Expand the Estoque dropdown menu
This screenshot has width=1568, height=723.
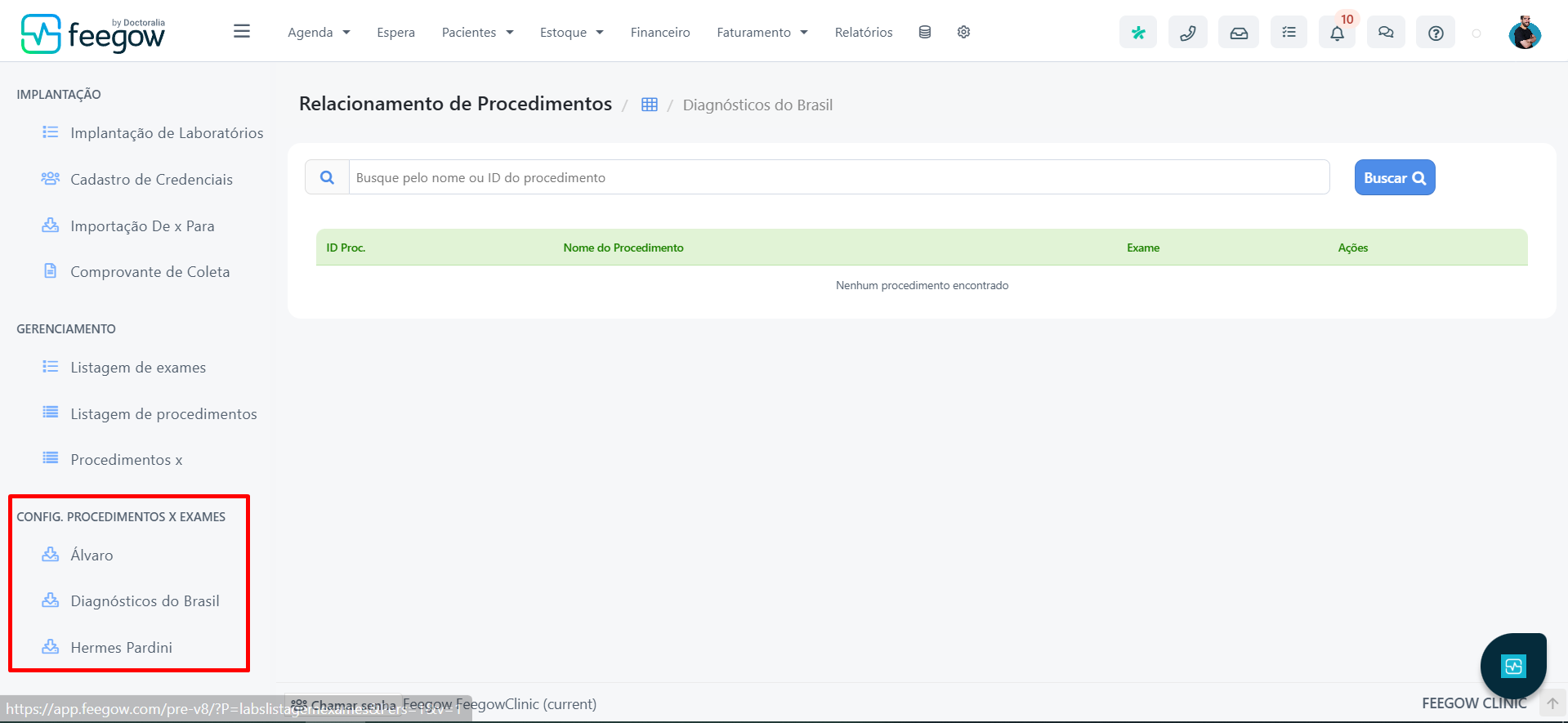pyautogui.click(x=571, y=32)
